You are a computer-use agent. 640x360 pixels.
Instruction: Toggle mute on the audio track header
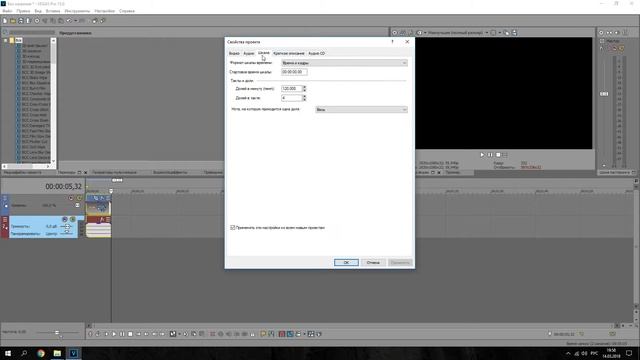click(64, 220)
